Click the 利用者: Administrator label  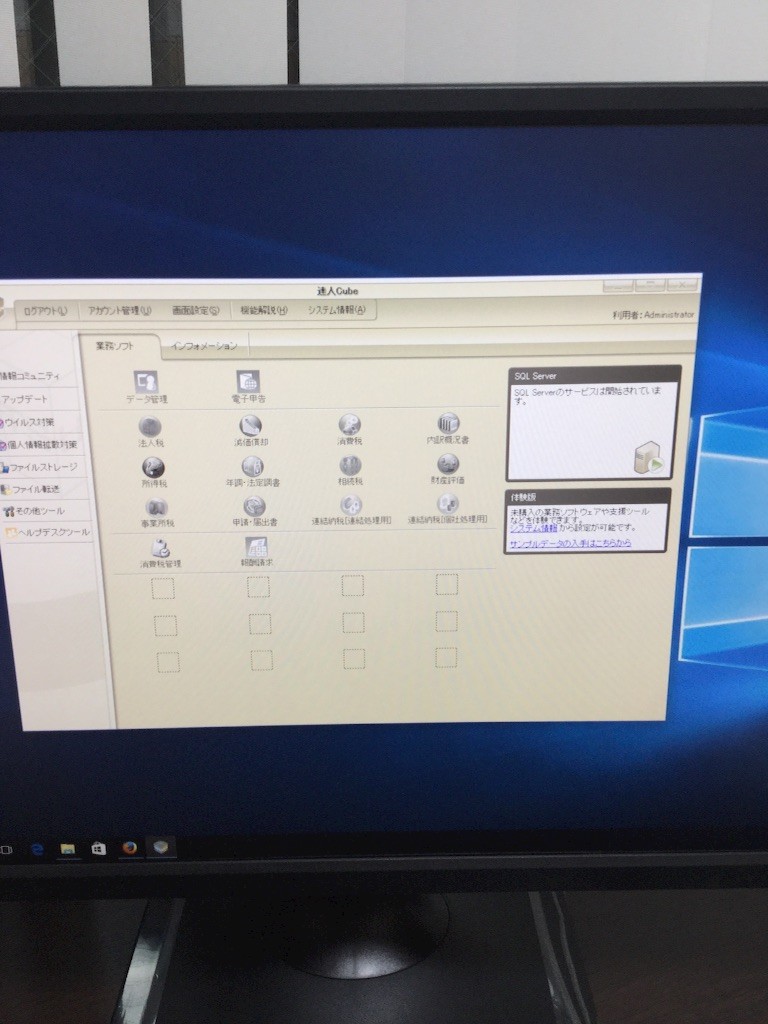coord(653,315)
